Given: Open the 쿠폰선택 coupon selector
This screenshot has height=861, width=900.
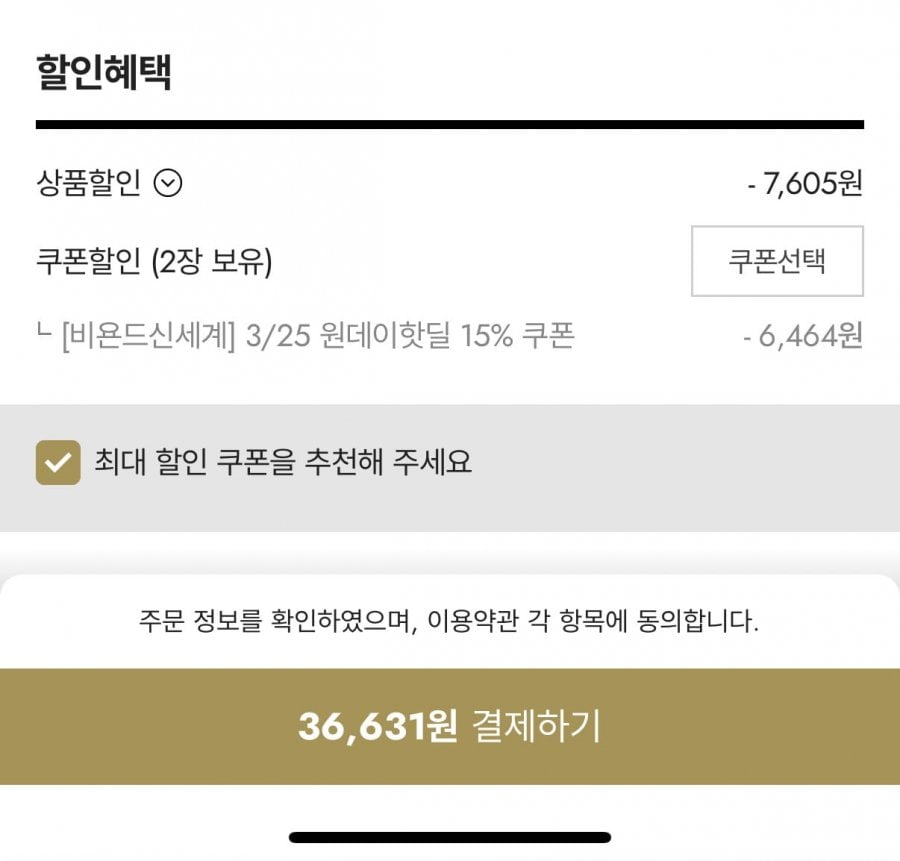Looking at the screenshot, I should 777,261.
